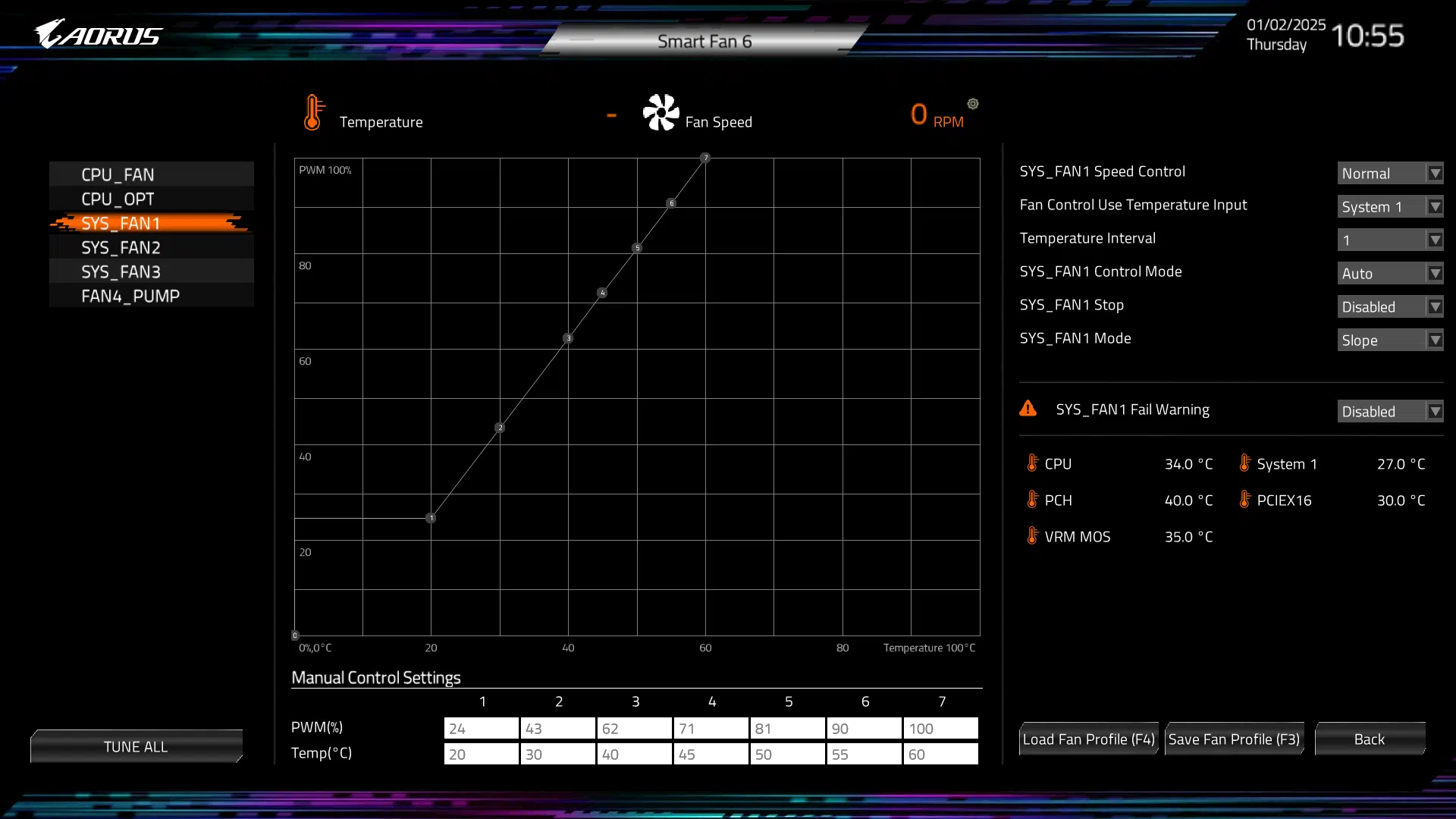Click the TUNE ALL button
Screen dimensions: 1456x819
pyautogui.click(x=136, y=746)
